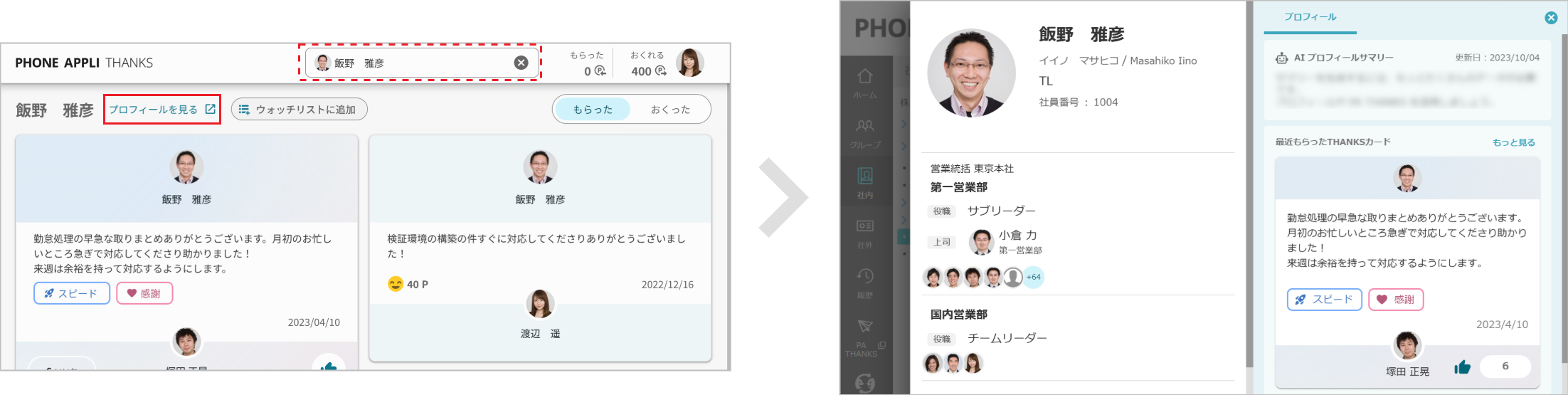This screenshot has width=1568, height=395.
Task: Click the もらった 0 points counter
Action: coord(588,63)
